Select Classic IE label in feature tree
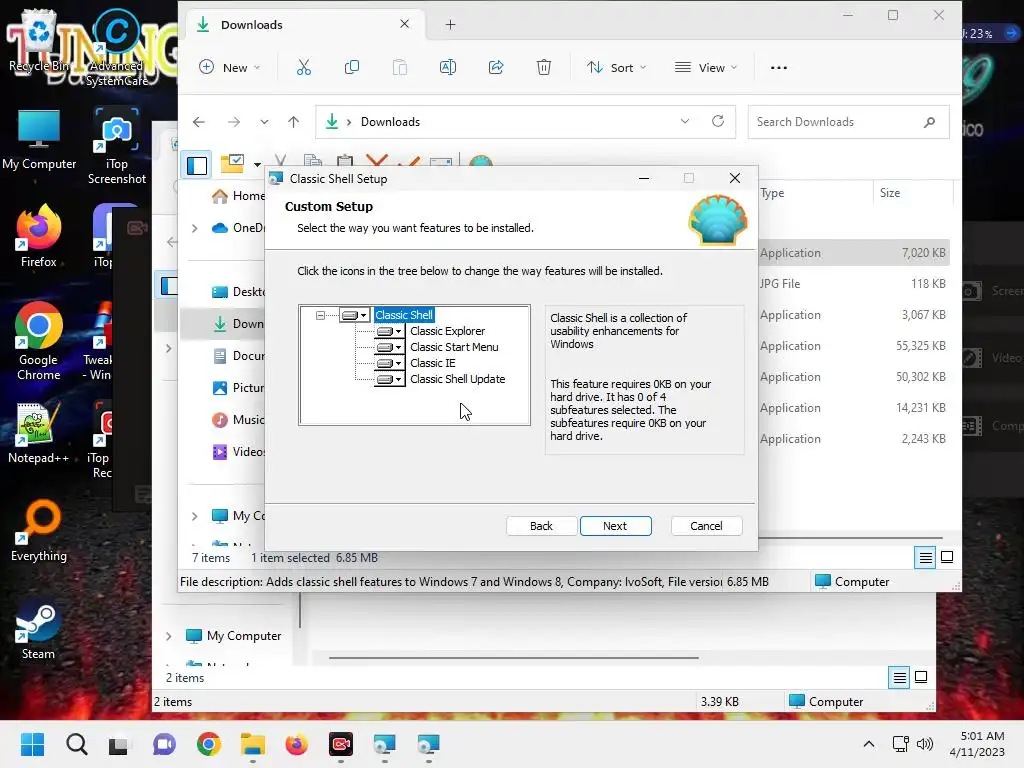1024x768 pixels. [432, 363]
